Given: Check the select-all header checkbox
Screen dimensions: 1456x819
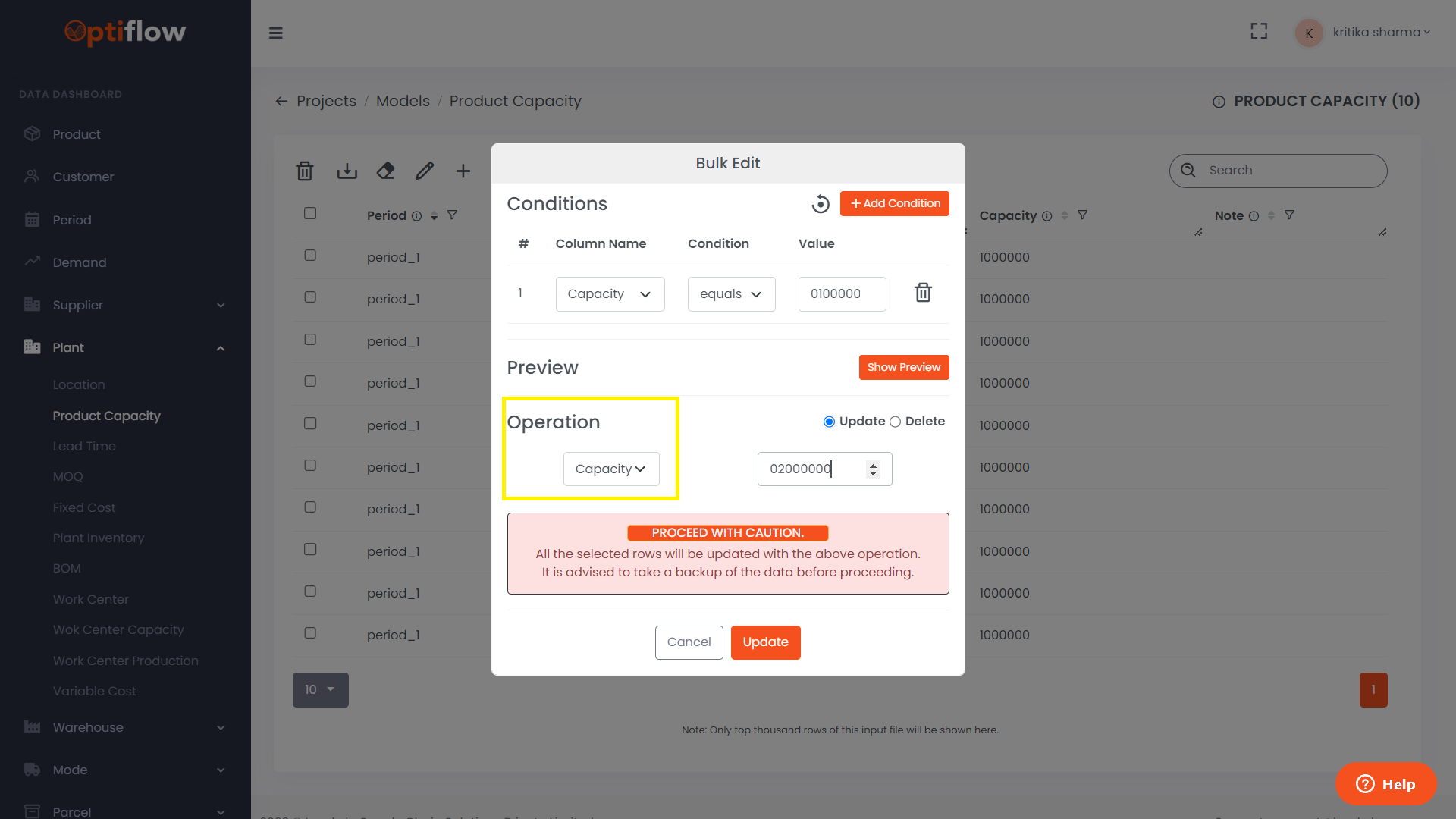Looking at the screenshot, I should [310, 213].
